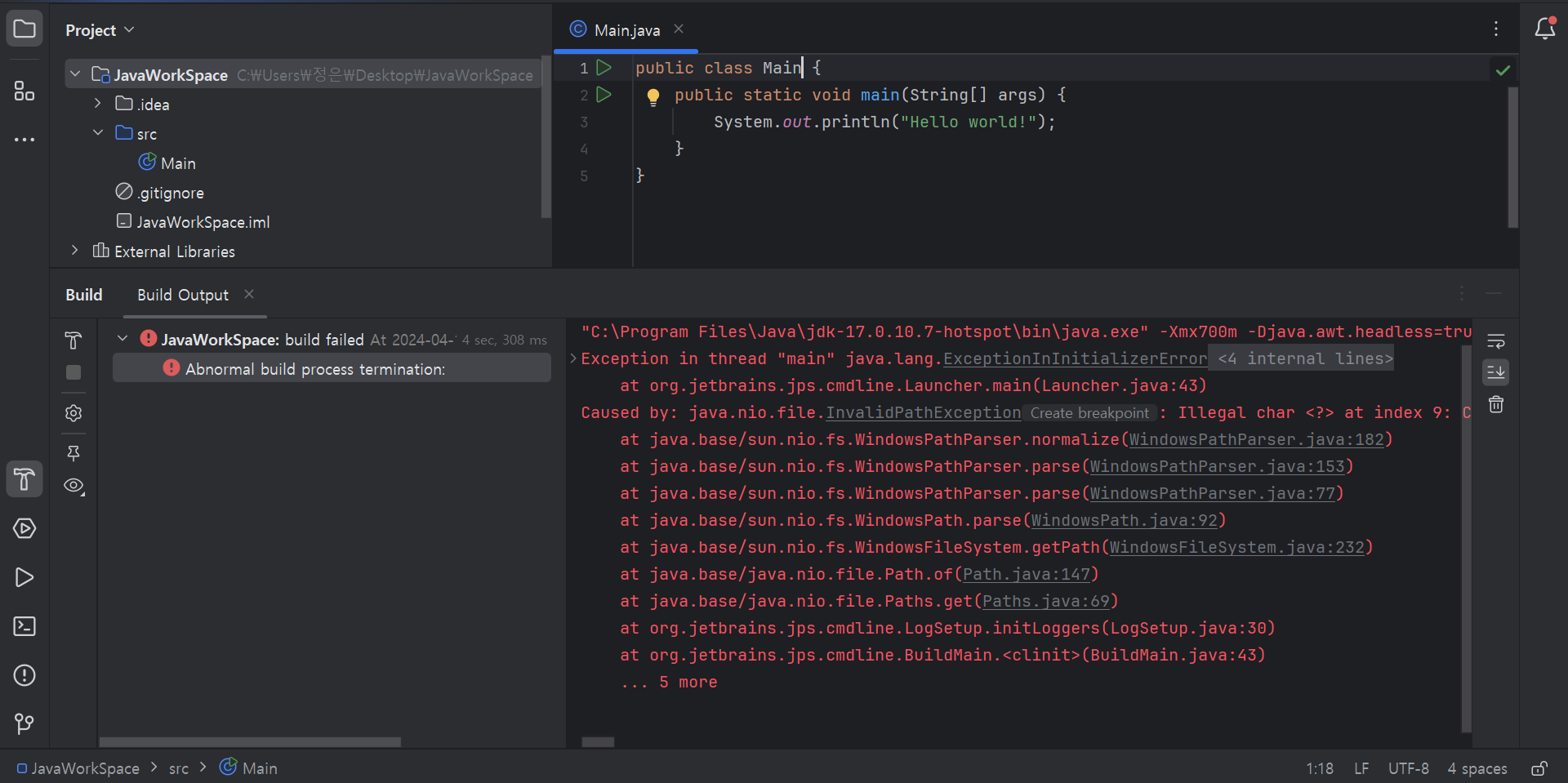The image size is (1568, 783).
Task: Open the Main class in project tree
Action: pos(178,163)
